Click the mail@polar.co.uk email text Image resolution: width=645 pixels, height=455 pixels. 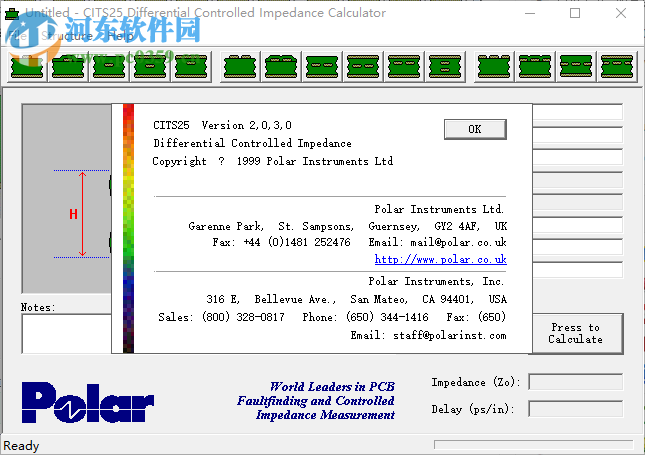click(458, 242)
